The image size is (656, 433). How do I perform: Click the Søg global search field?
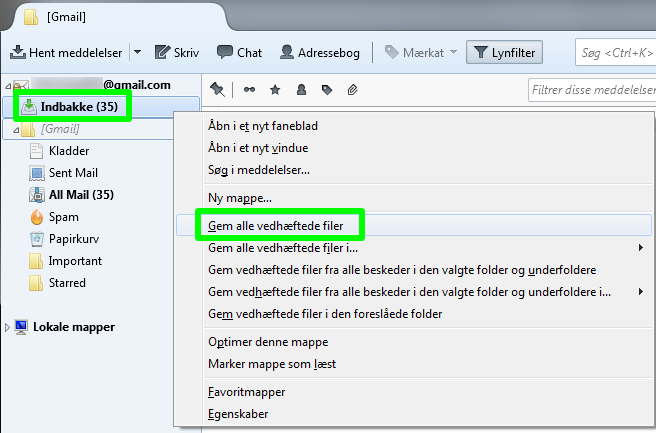point(615,52)
